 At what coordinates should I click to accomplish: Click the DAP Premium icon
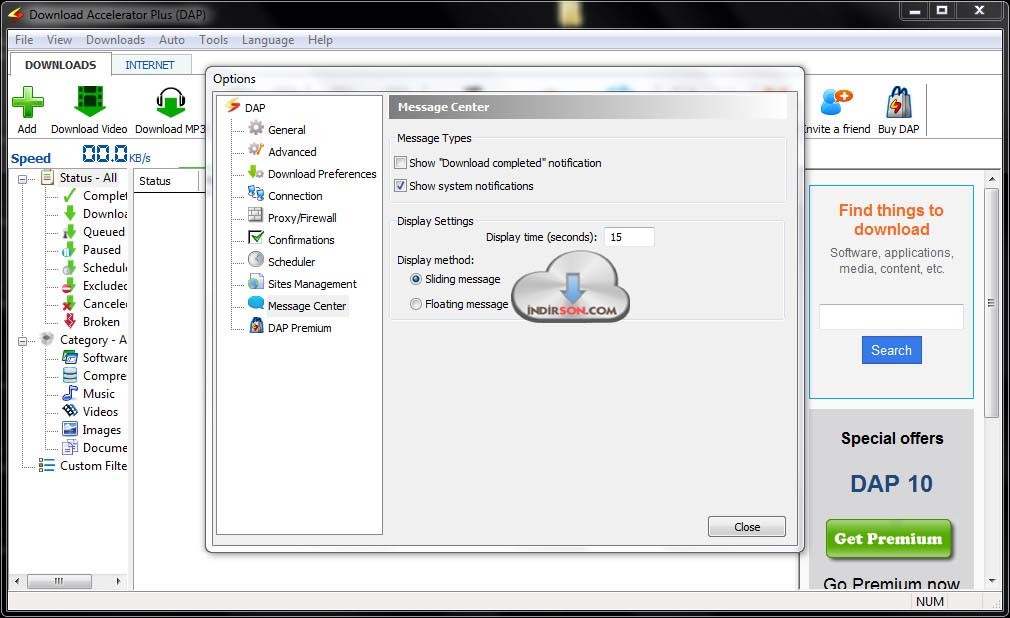click(x=256, y=326)
